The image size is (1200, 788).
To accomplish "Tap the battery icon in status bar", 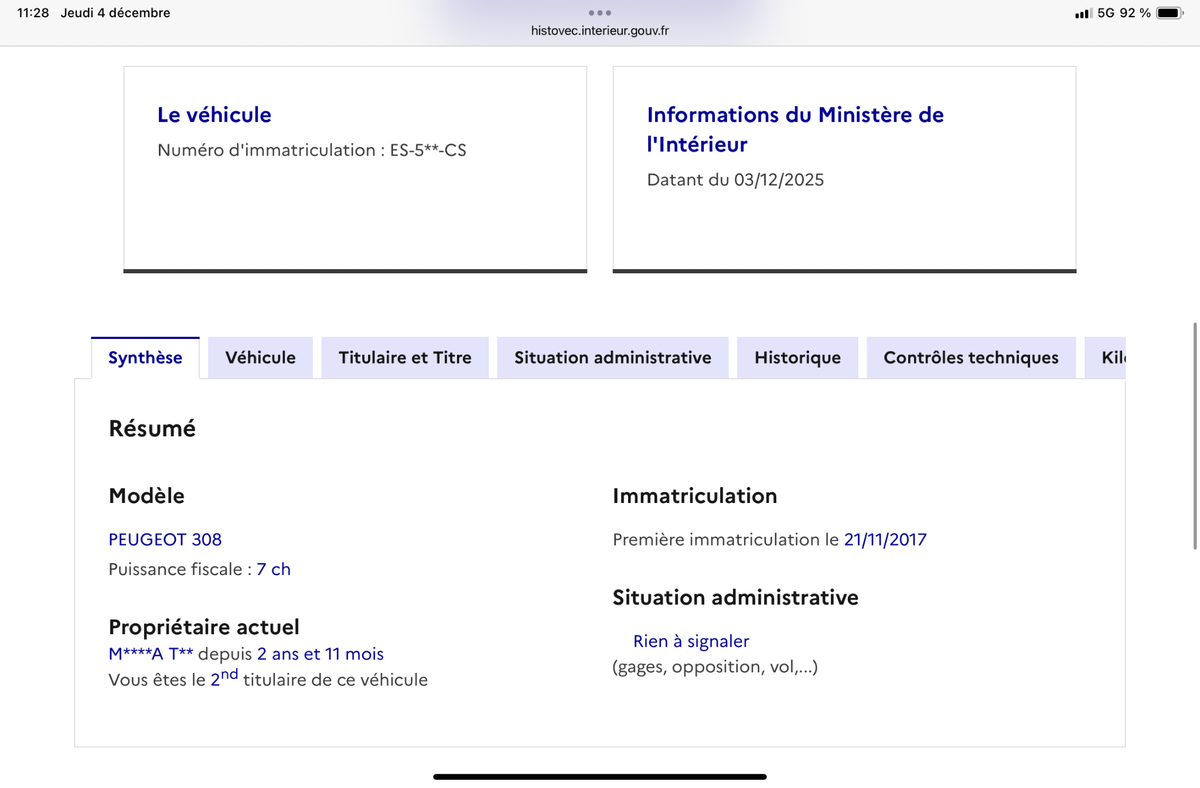I will click(1170, 13).
